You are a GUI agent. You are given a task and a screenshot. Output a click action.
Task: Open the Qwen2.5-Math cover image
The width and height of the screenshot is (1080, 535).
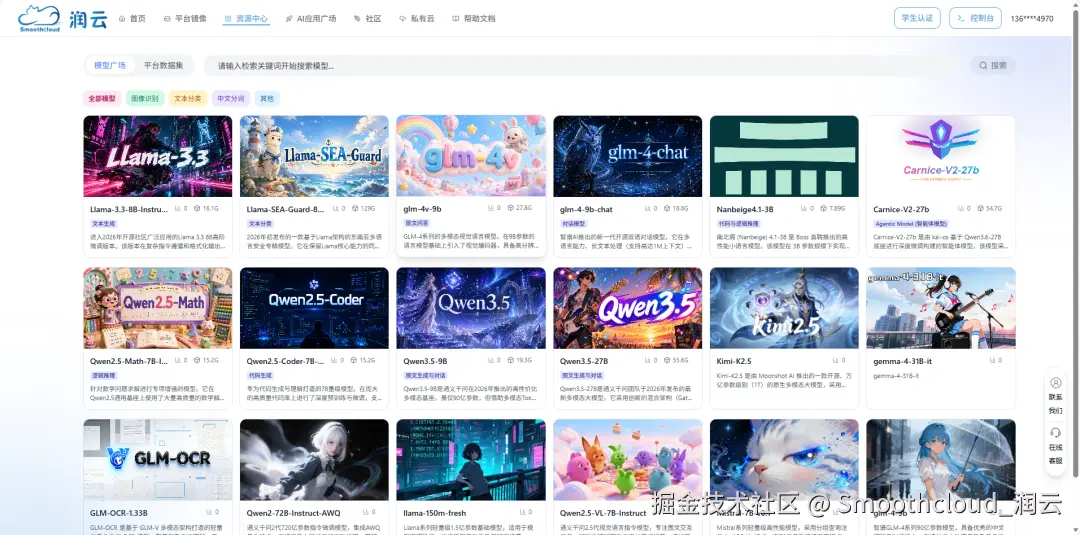158,308
